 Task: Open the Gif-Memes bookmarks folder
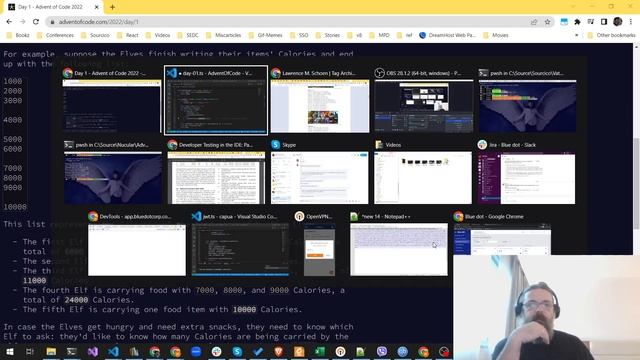click(265, 35)
